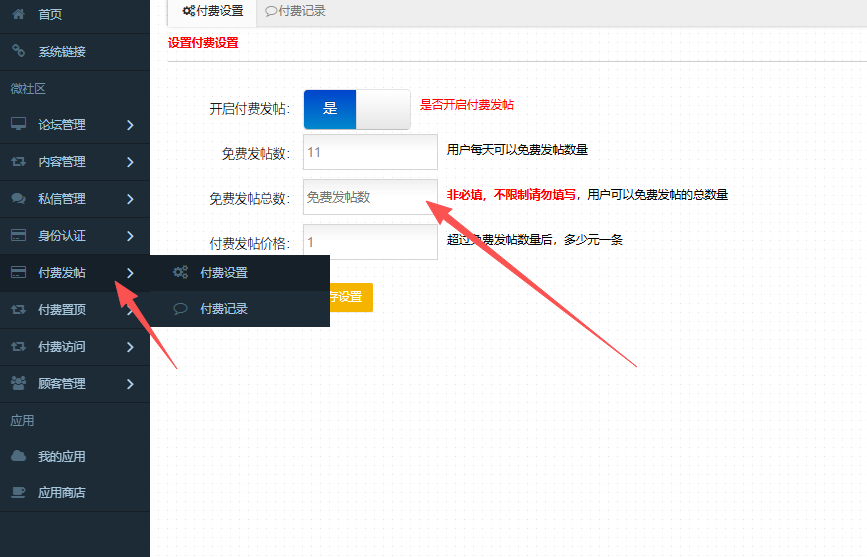The width and height of the screenshot is (867, 557).
Task: Select the 付费设置 tab at top
Action: [x=212, y=11]
